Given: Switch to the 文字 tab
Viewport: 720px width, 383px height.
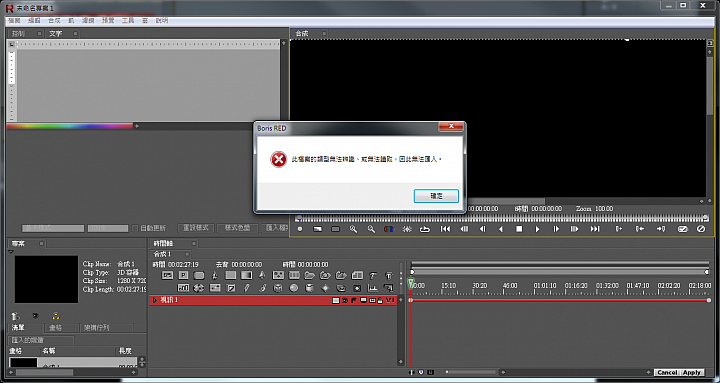Looking at the screenshot, I should pyautogui.click(x=56, y=34).
